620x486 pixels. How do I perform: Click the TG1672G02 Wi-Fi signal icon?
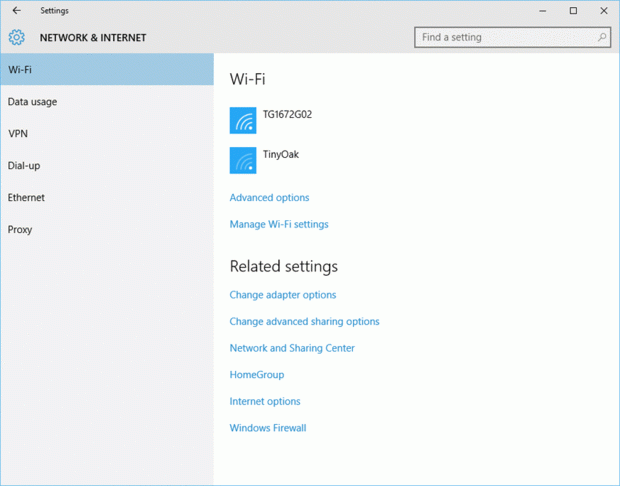click(243, 120)
